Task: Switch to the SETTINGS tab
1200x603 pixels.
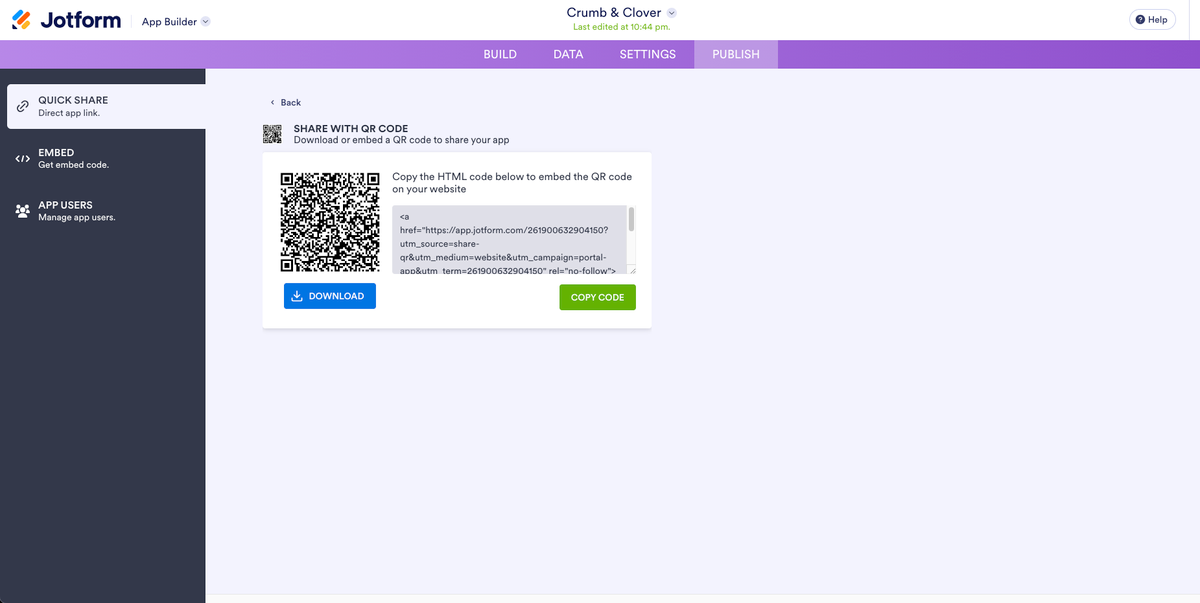Action: click(647, 54)
